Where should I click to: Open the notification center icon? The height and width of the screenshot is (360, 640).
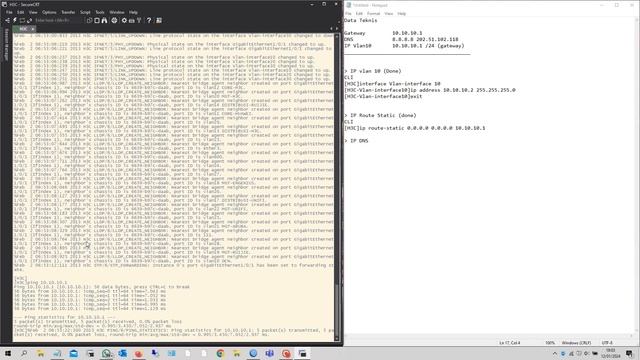[x=629, y=353]
